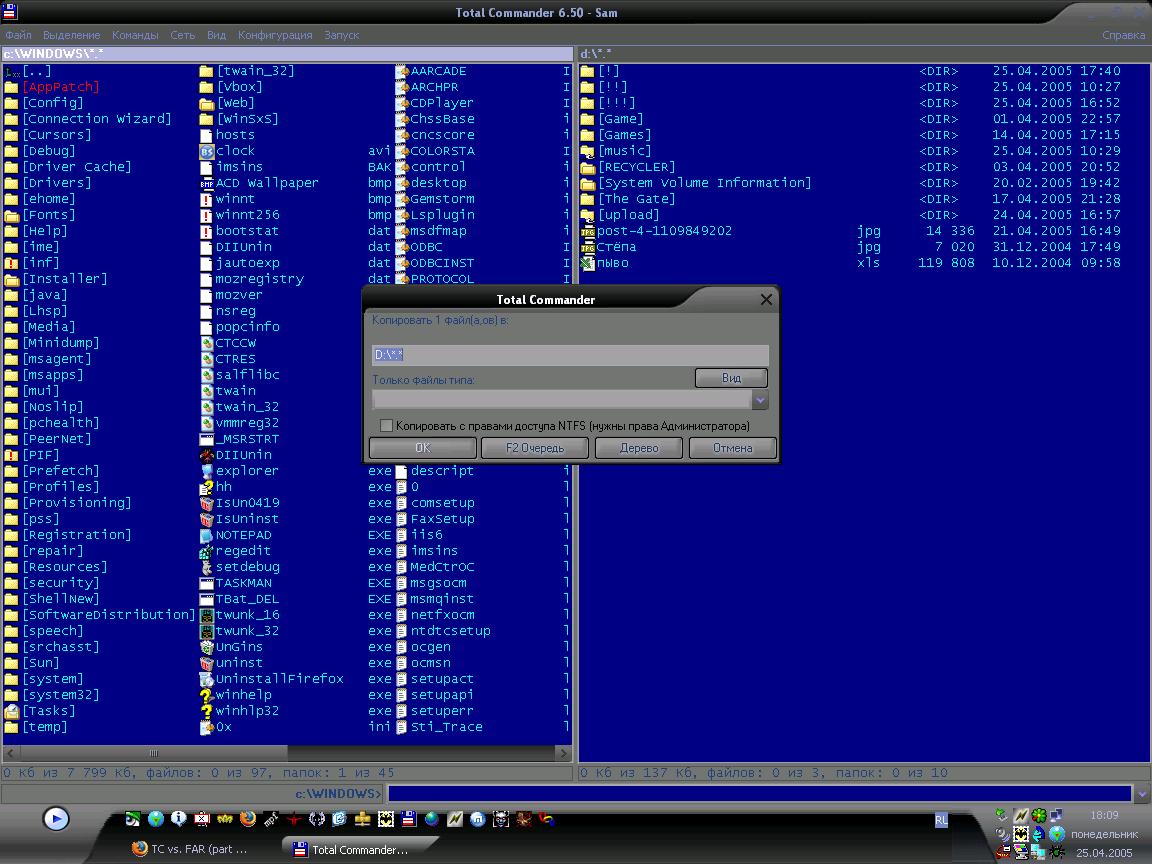Select the [system32] folder

pyautogui.click(x=61, y=695)
